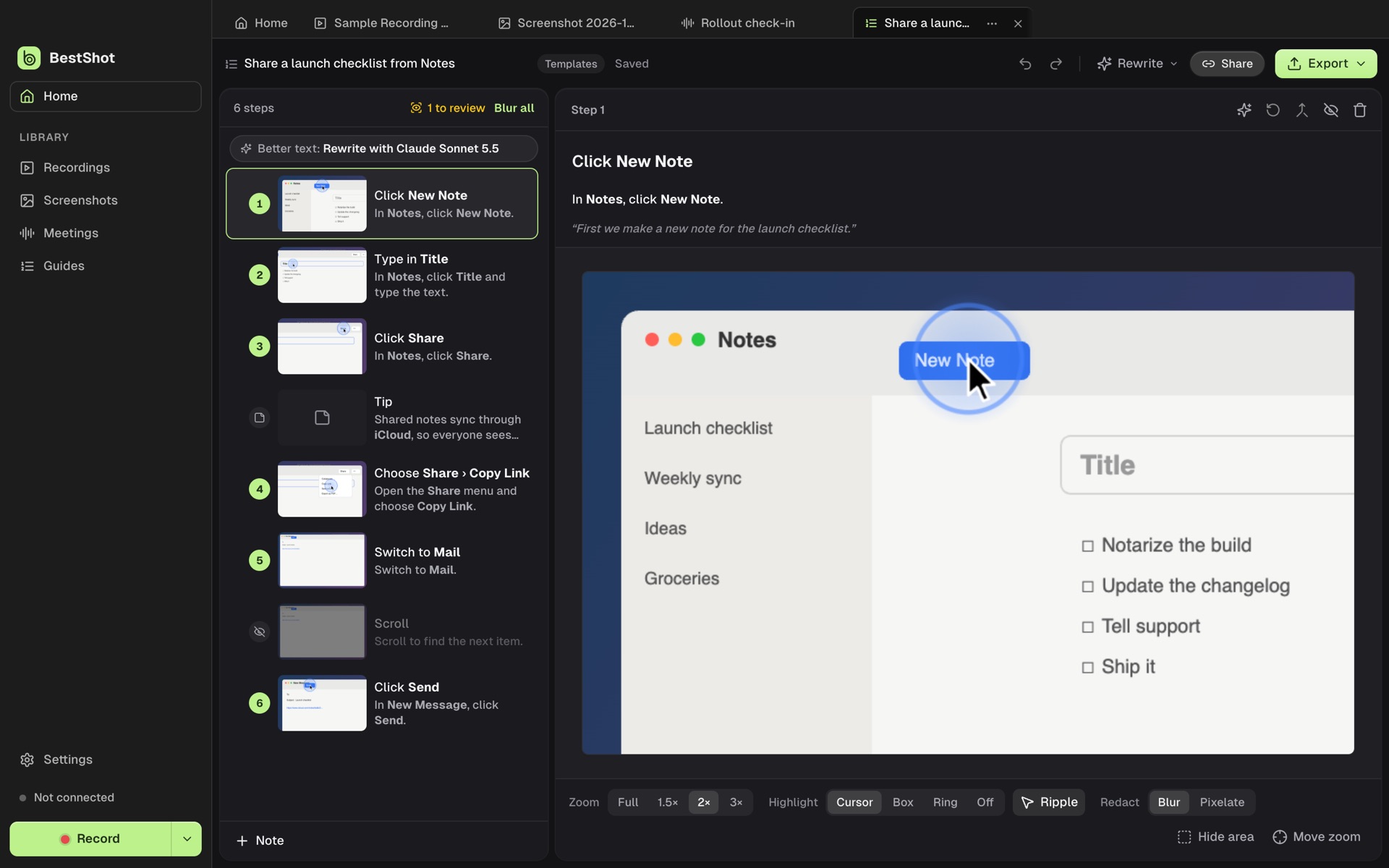Click 1 to review indicator

click(x=448, y=108)
